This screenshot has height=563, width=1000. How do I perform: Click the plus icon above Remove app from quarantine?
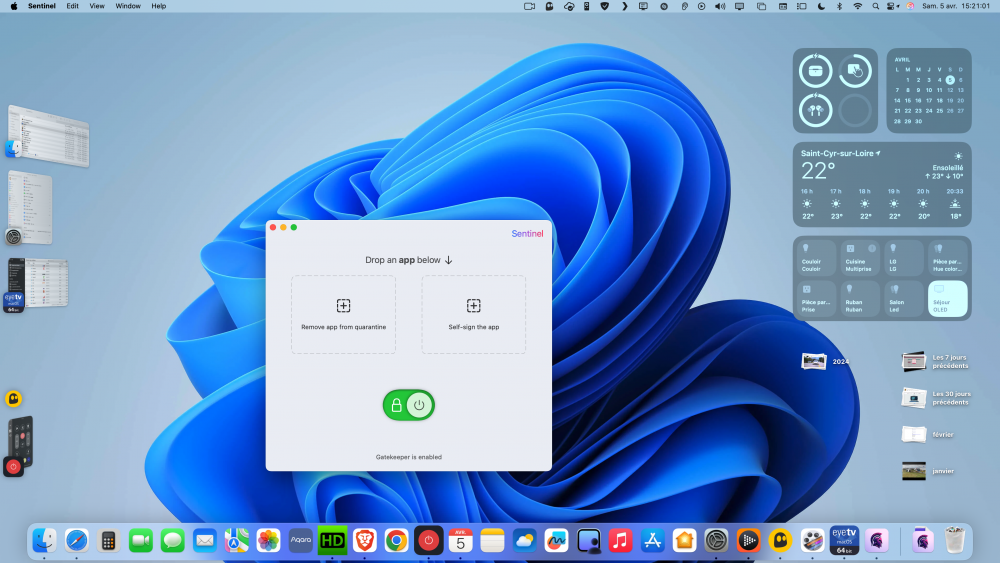tap(344, 305)
